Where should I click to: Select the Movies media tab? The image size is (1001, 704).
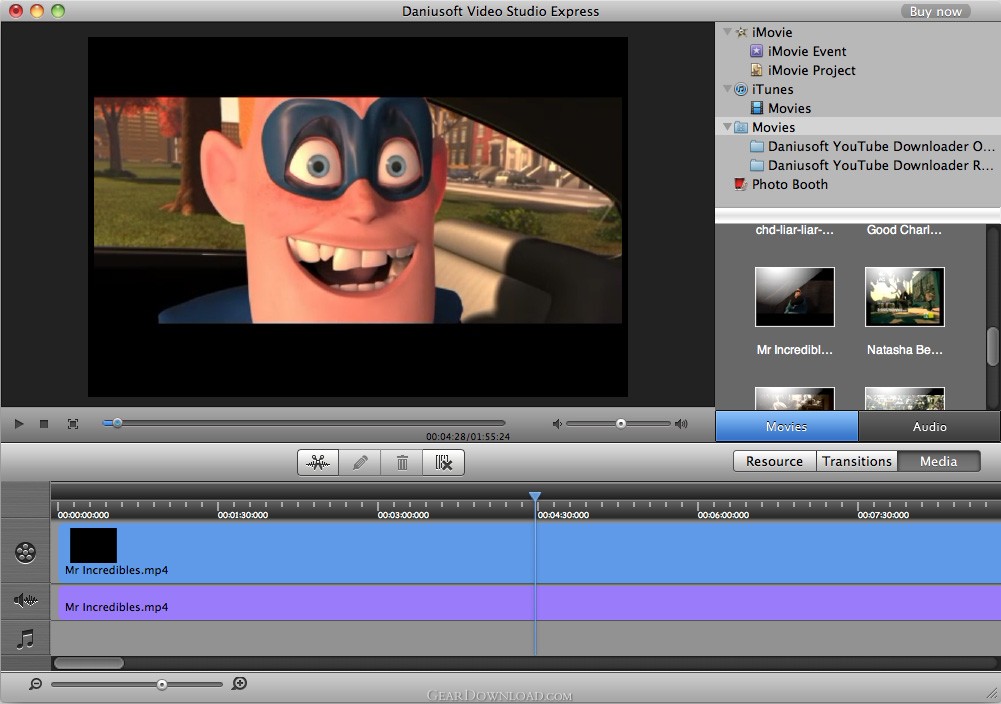[786, 426]
